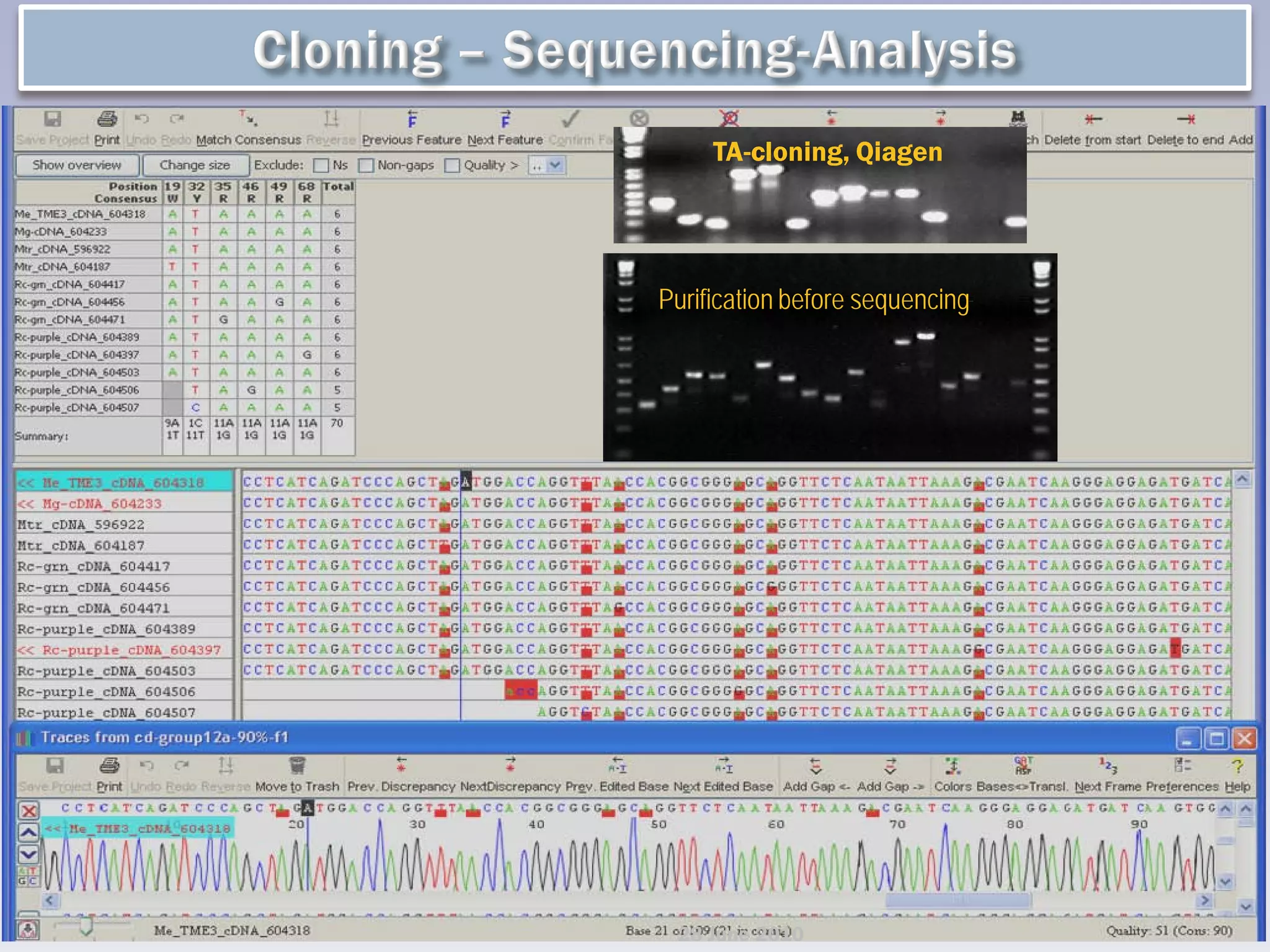Click the Reverse icon in top toolbar
This screenshot has width=1270, height=952.
(x=331, y=118)
